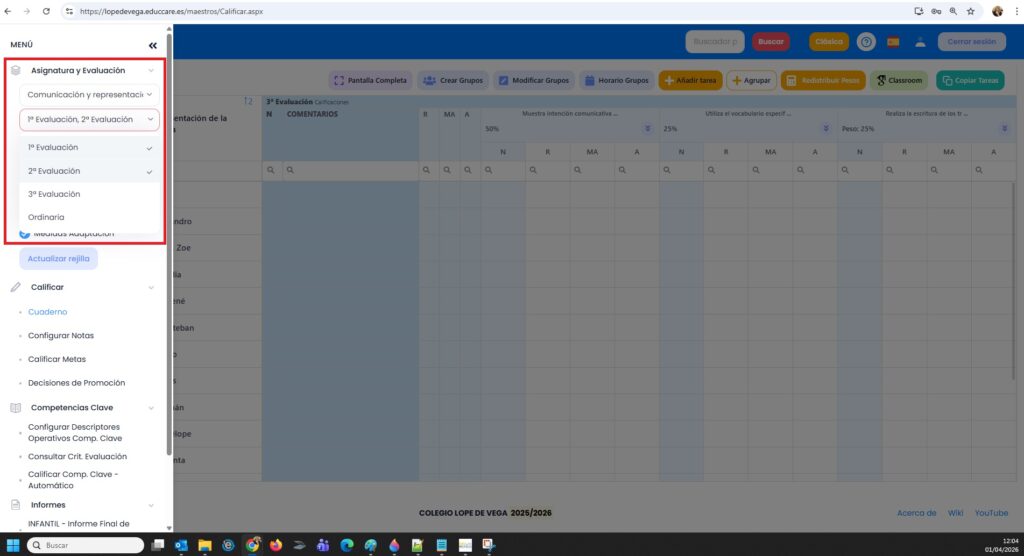Click the Actualizar rejilla button
This screenshot has height=556, width=1024.
pyautogui.click(x=58, y=258)
